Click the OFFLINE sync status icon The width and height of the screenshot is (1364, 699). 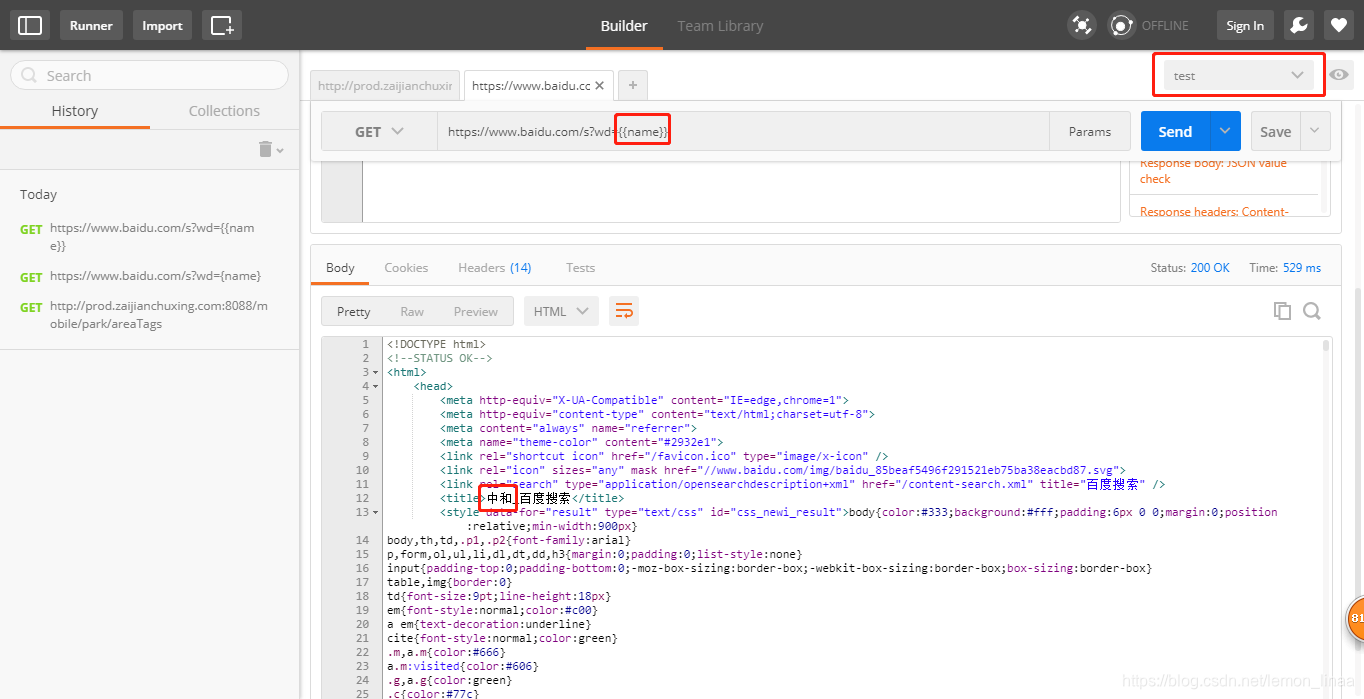click(x=1122, y=25)
